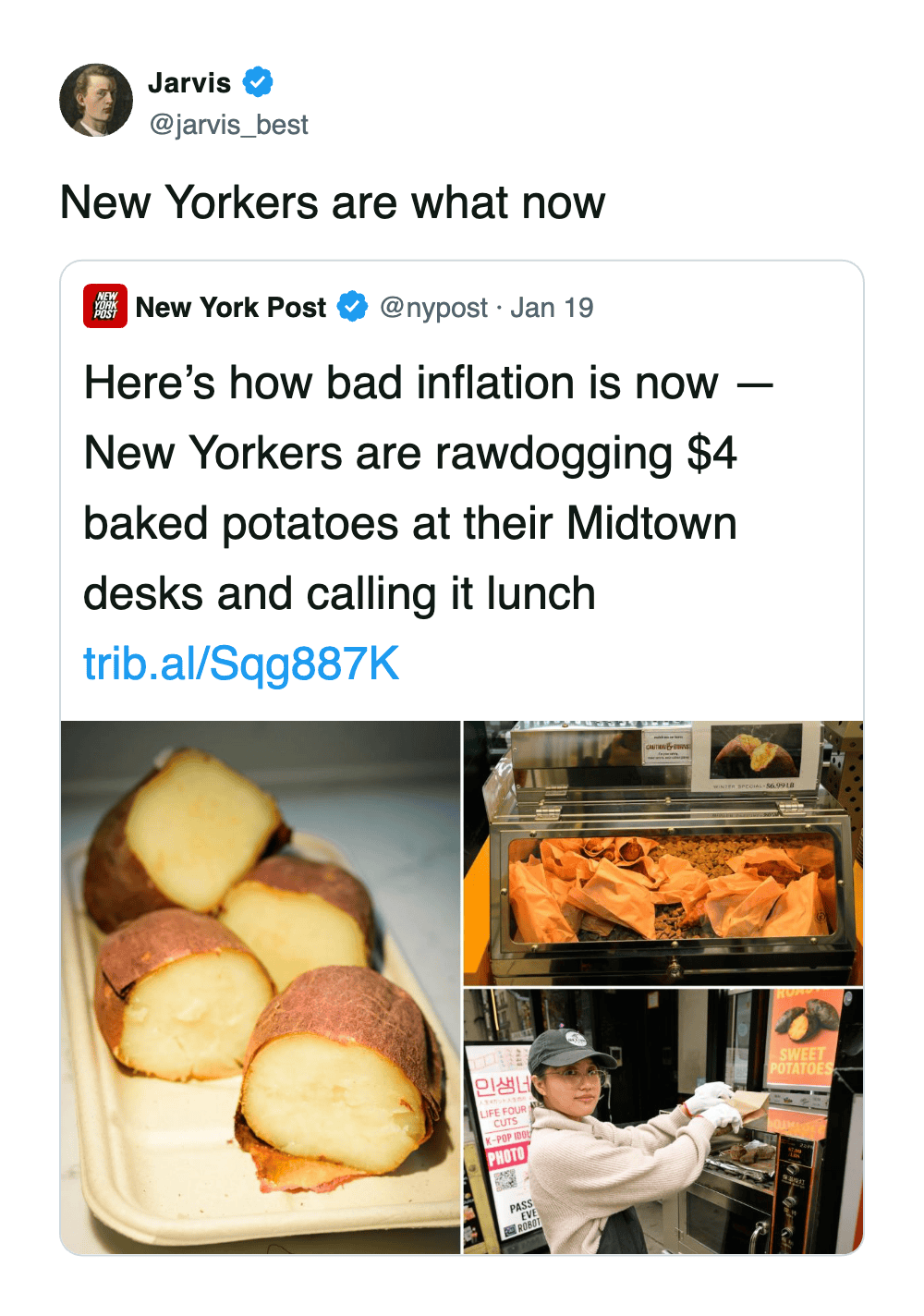This screenshot has width=924, height=1316.
Task: Visit the @jarvis_best handle
Action: 228,125
